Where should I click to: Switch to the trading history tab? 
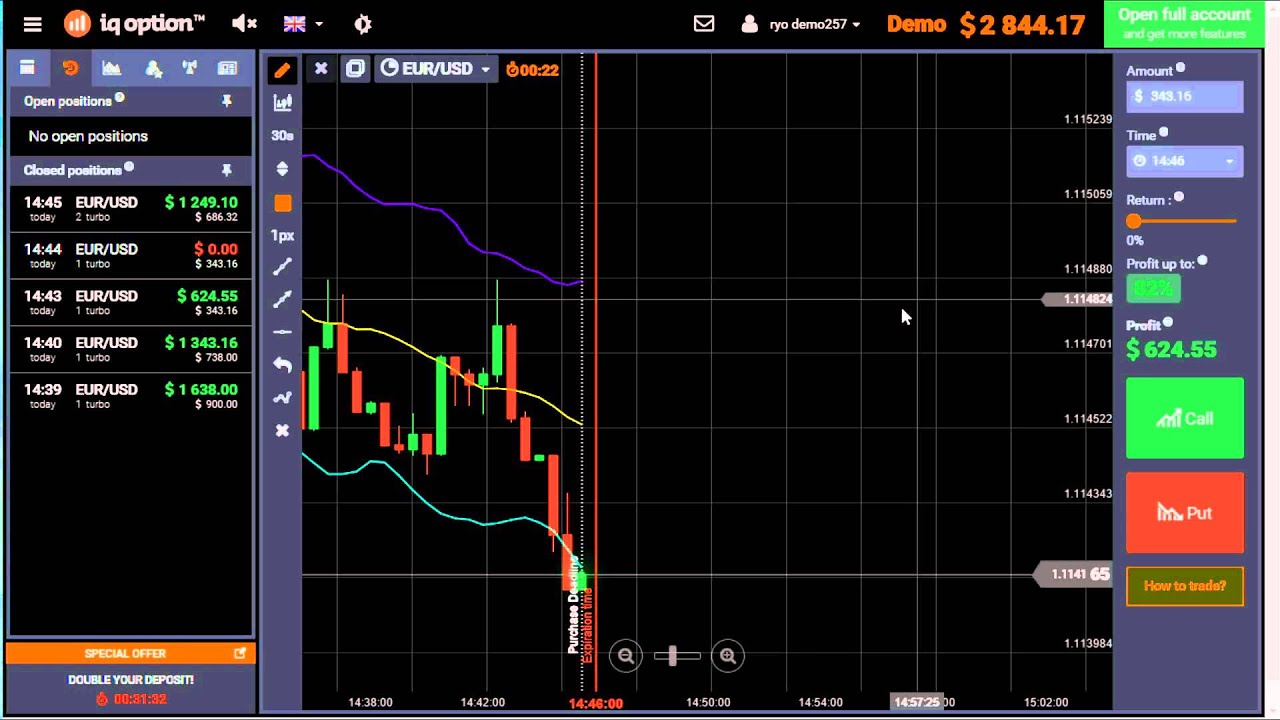pos(70,68)
